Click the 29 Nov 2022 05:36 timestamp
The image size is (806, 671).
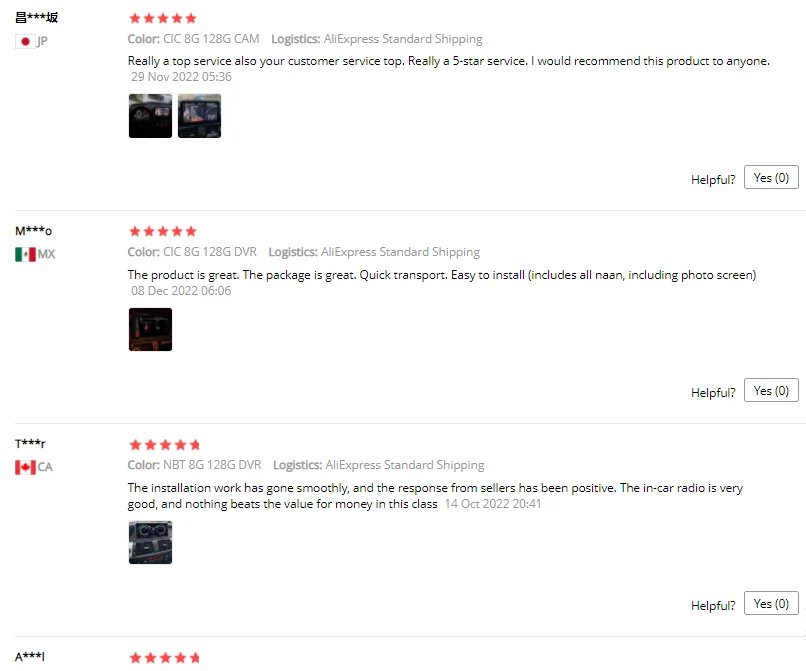[x=181, y=77]
